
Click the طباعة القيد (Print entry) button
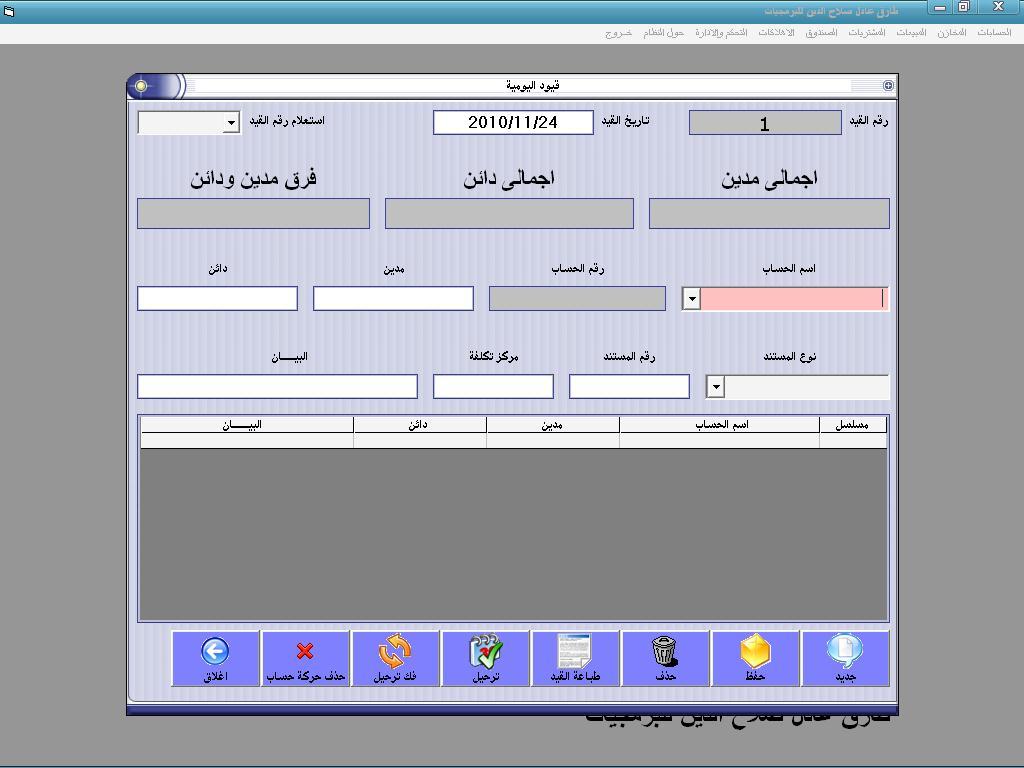[x=575, y=658]
